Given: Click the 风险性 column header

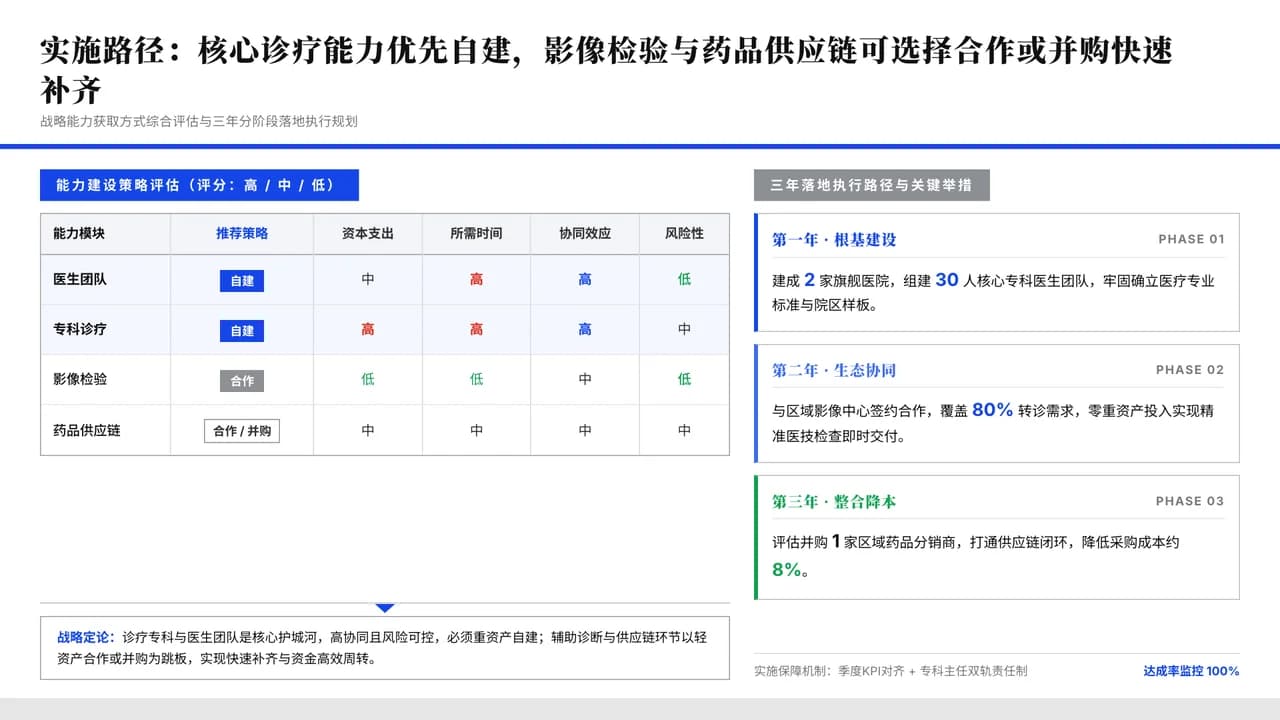Looking at the screenshot, I should tap(684, 233).
